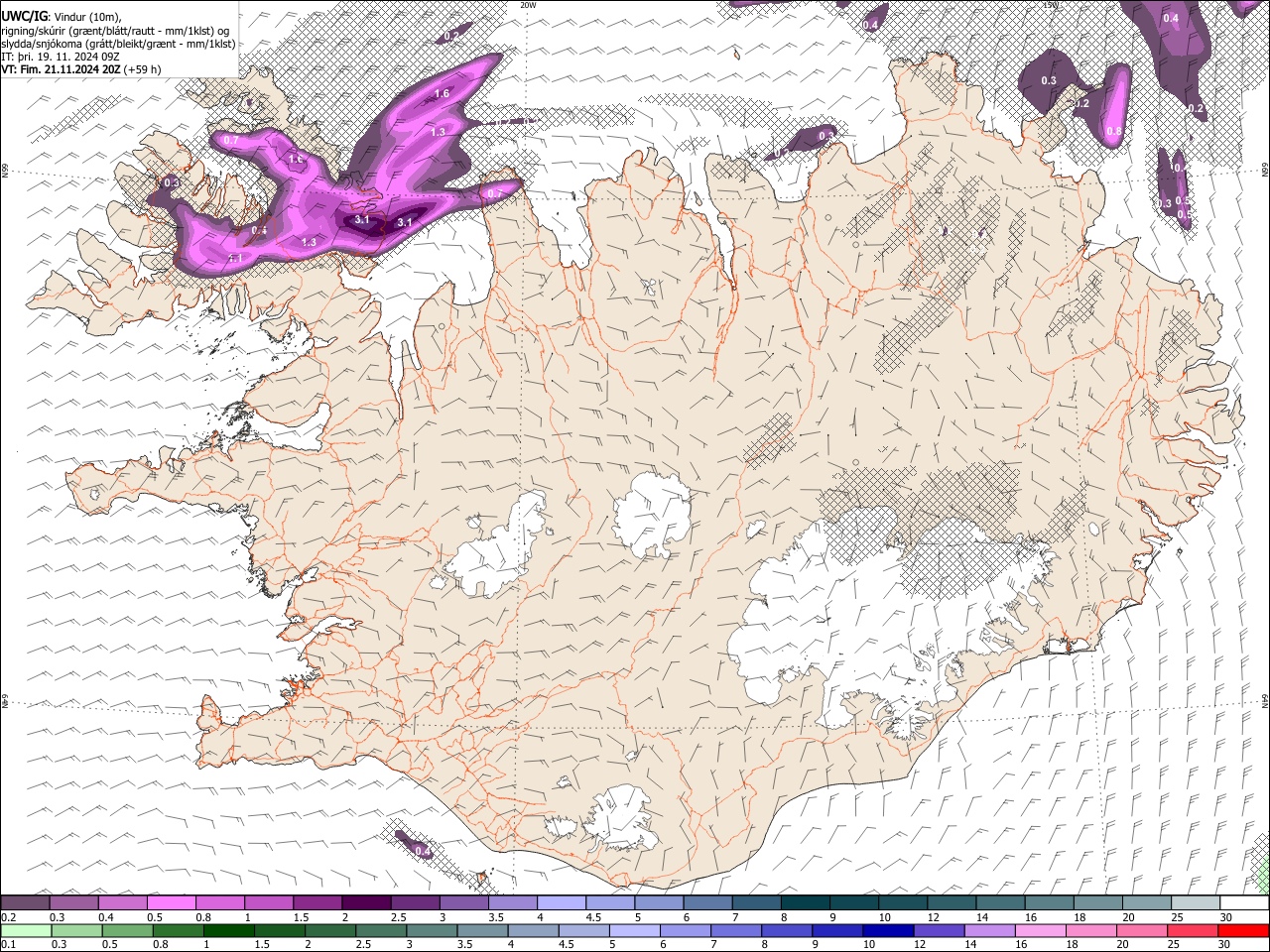Select the dark green 1–1.5 swatch in the bottom legend
Viewport: 1270px width, 952px height.
pyautogui.click(x=231, y=930)
